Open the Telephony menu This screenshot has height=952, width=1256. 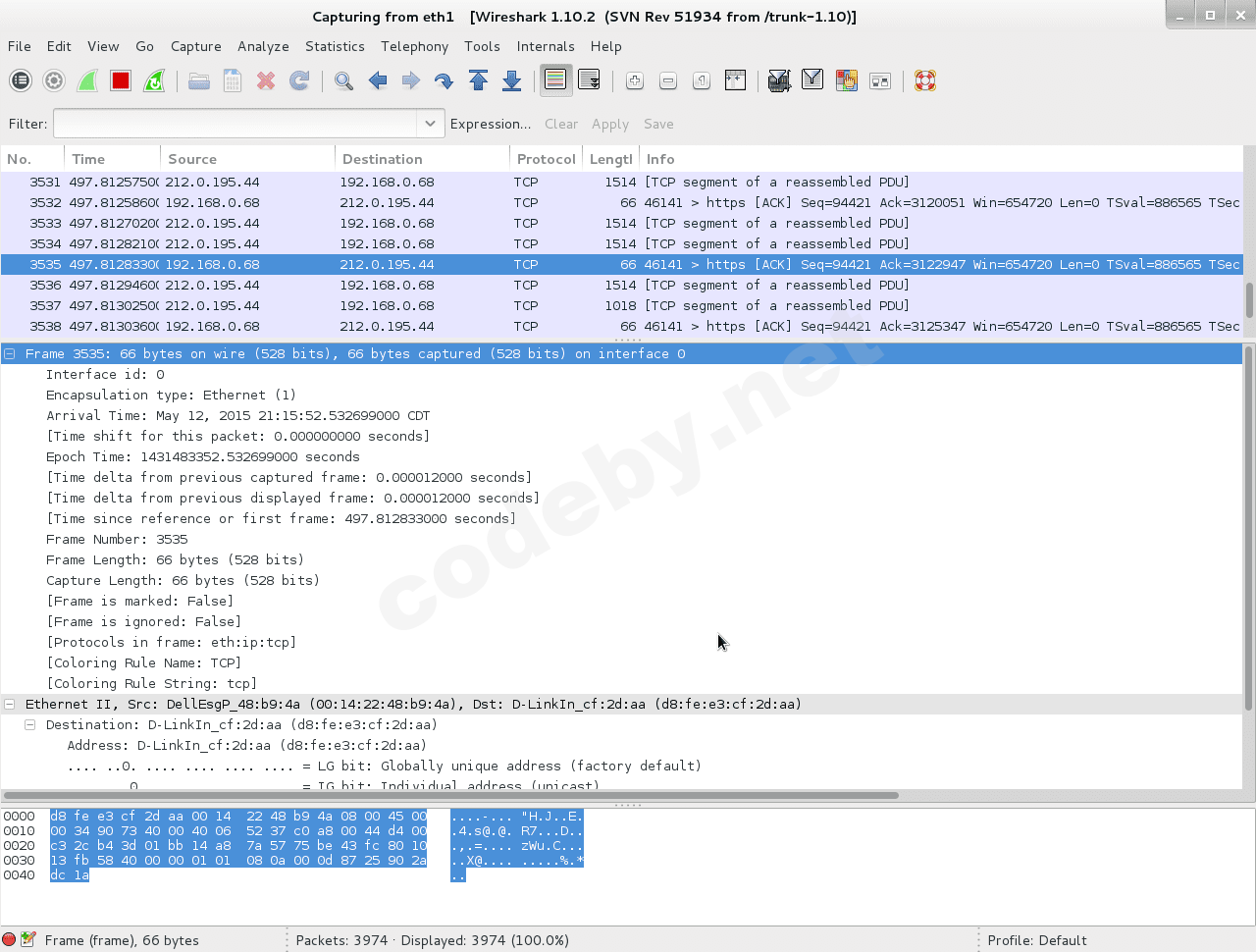[x=414, y=46]
